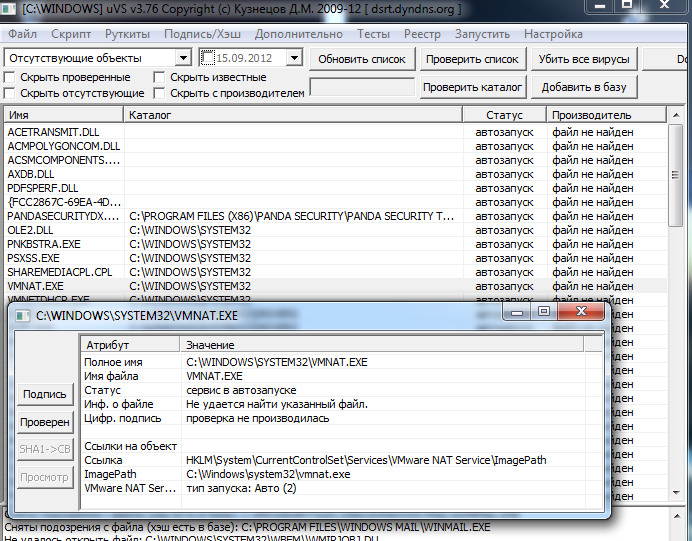Toggle 'Скрыть с производителем' checkbox

[159, 93]
